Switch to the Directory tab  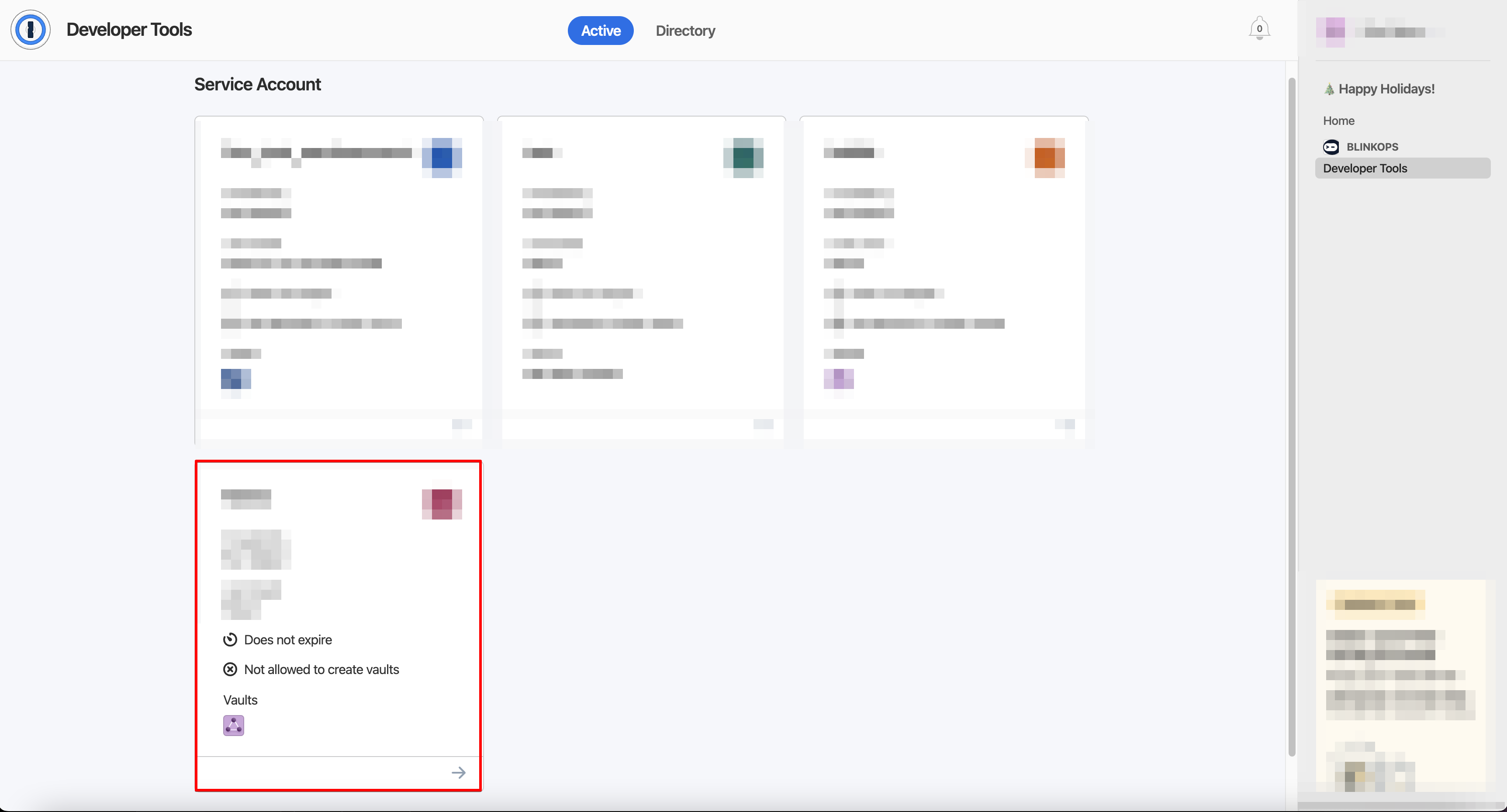pos(685,30)
